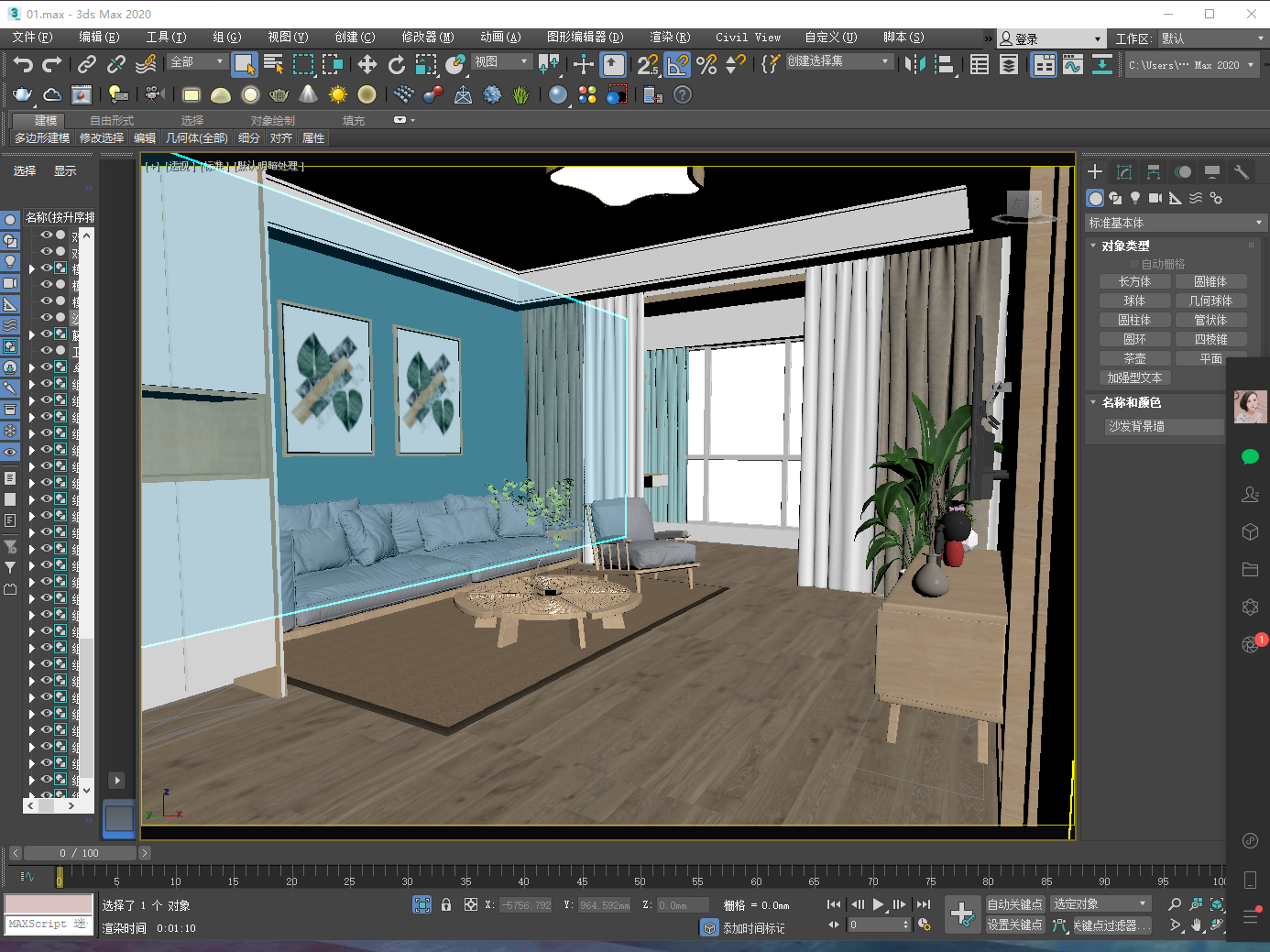Enable the 自动栅格 checkbox

[1134, 264]
